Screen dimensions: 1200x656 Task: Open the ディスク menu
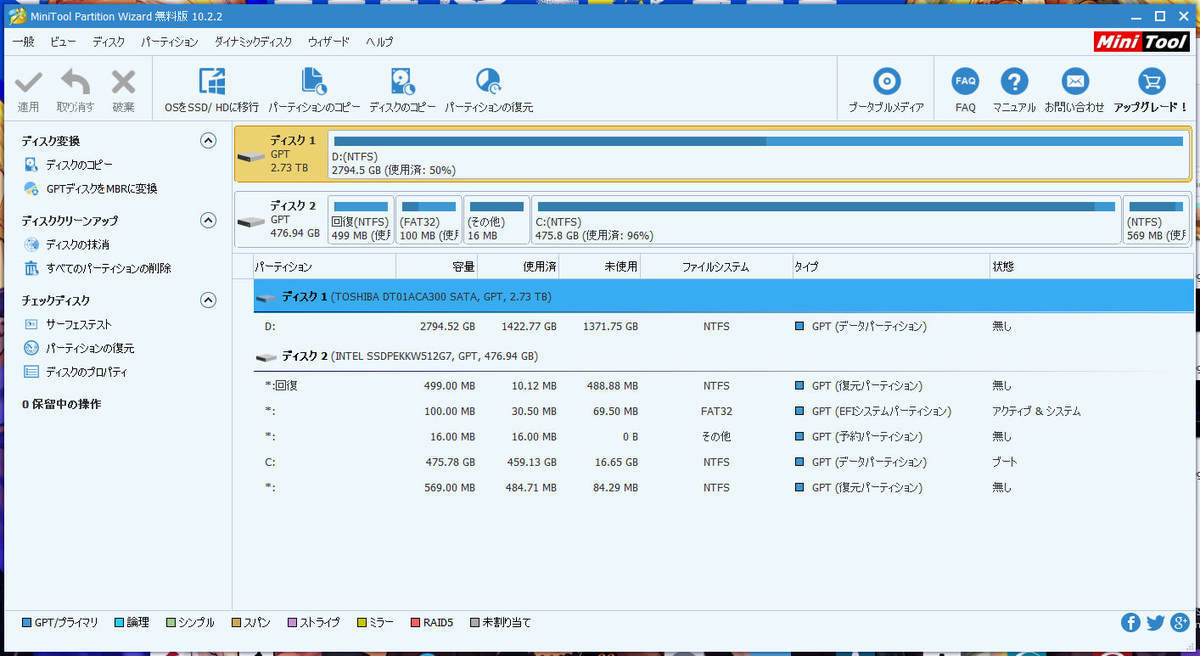click(x=109, y=42)
